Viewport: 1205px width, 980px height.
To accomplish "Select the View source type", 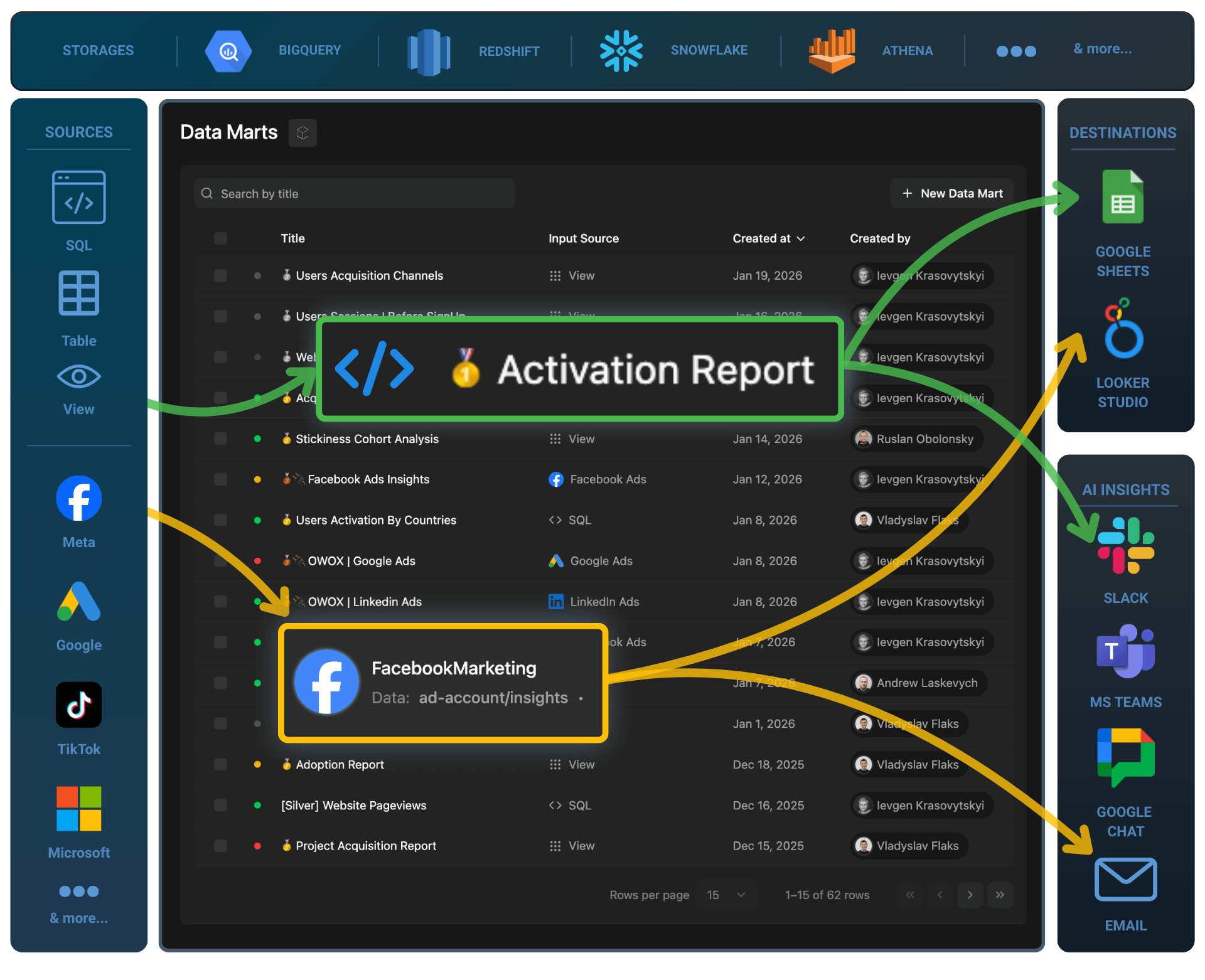I will point(78,376).
